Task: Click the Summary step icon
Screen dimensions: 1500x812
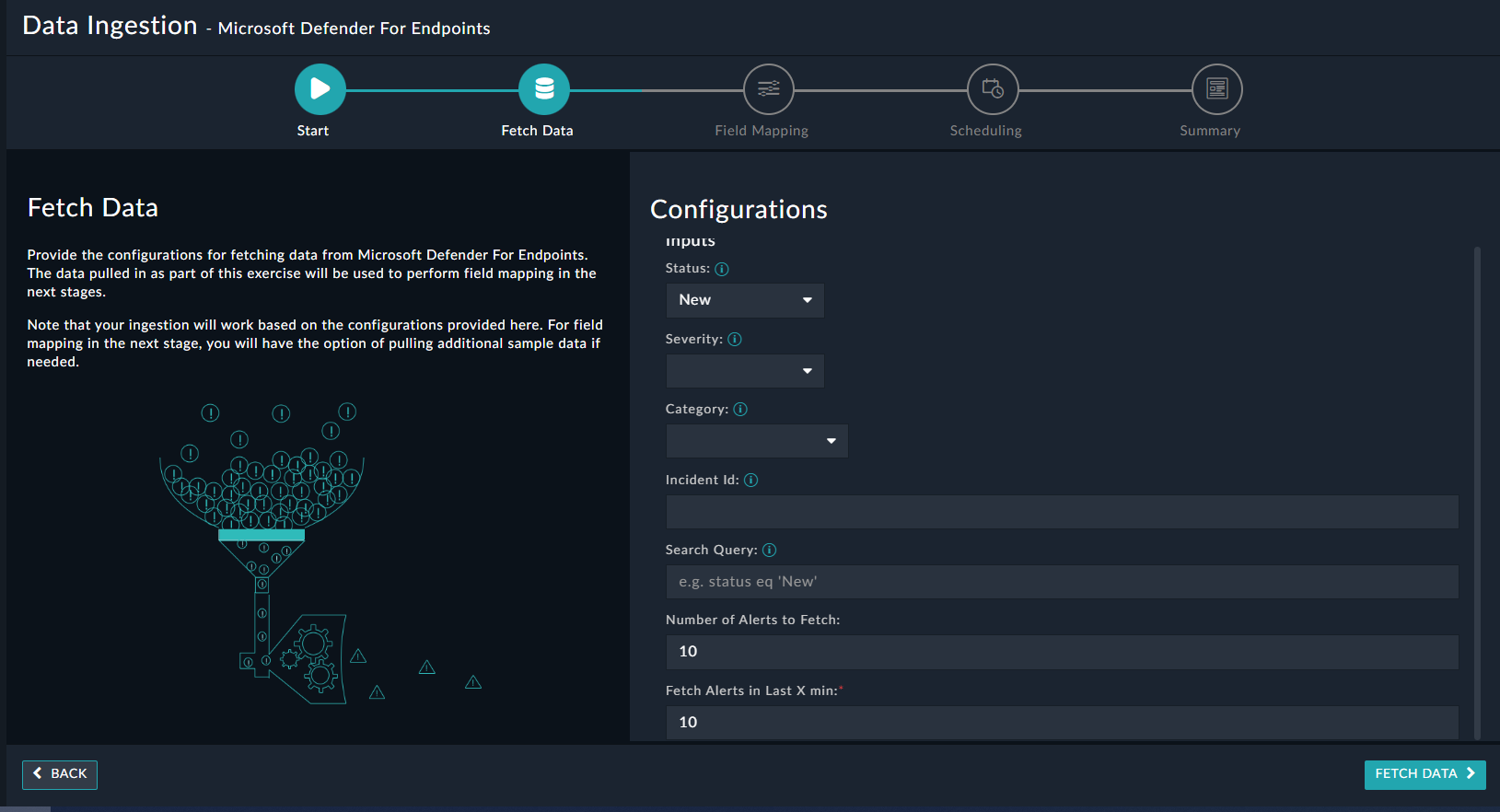Action: (x=1216, y=89)
